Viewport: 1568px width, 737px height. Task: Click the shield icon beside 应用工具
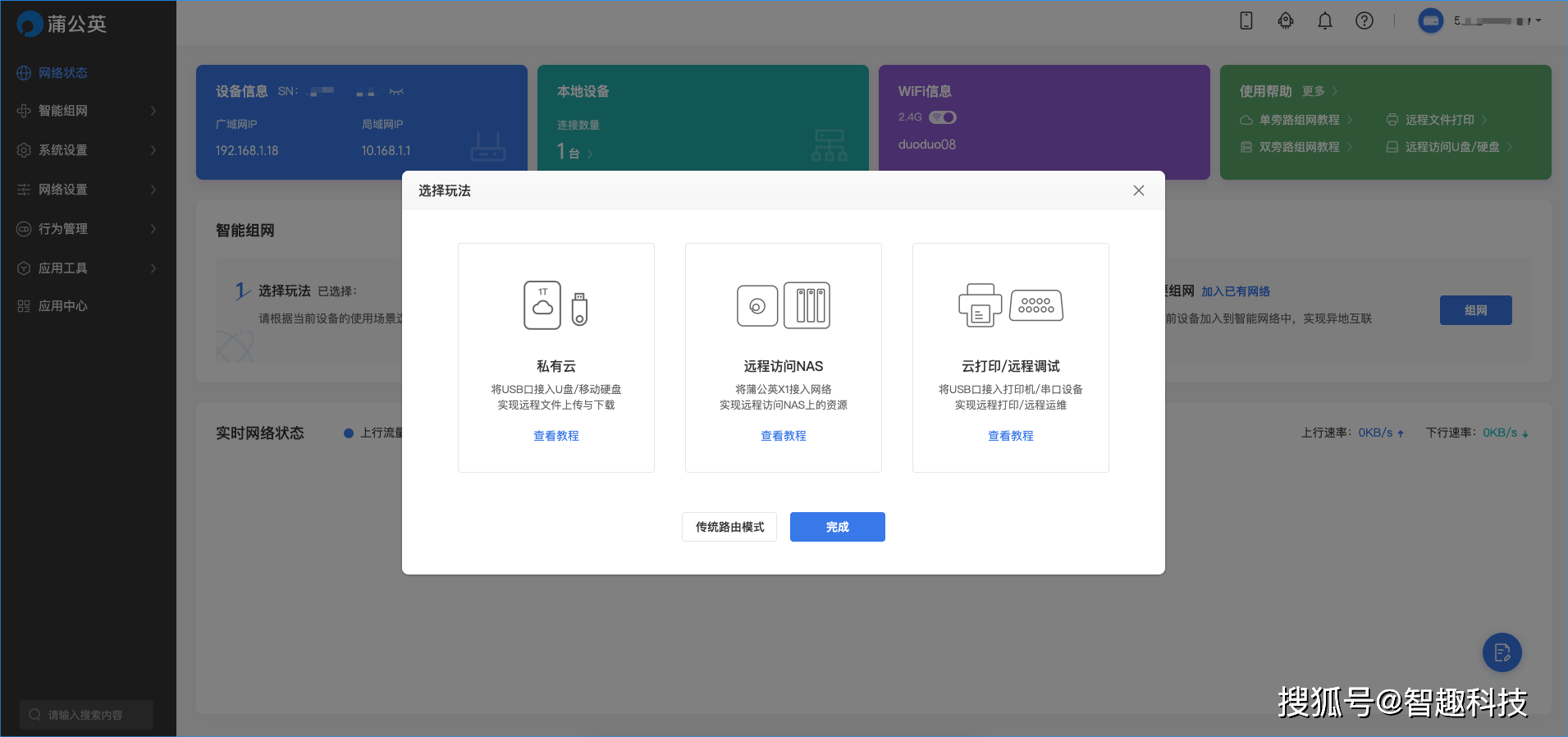point(24,268)
